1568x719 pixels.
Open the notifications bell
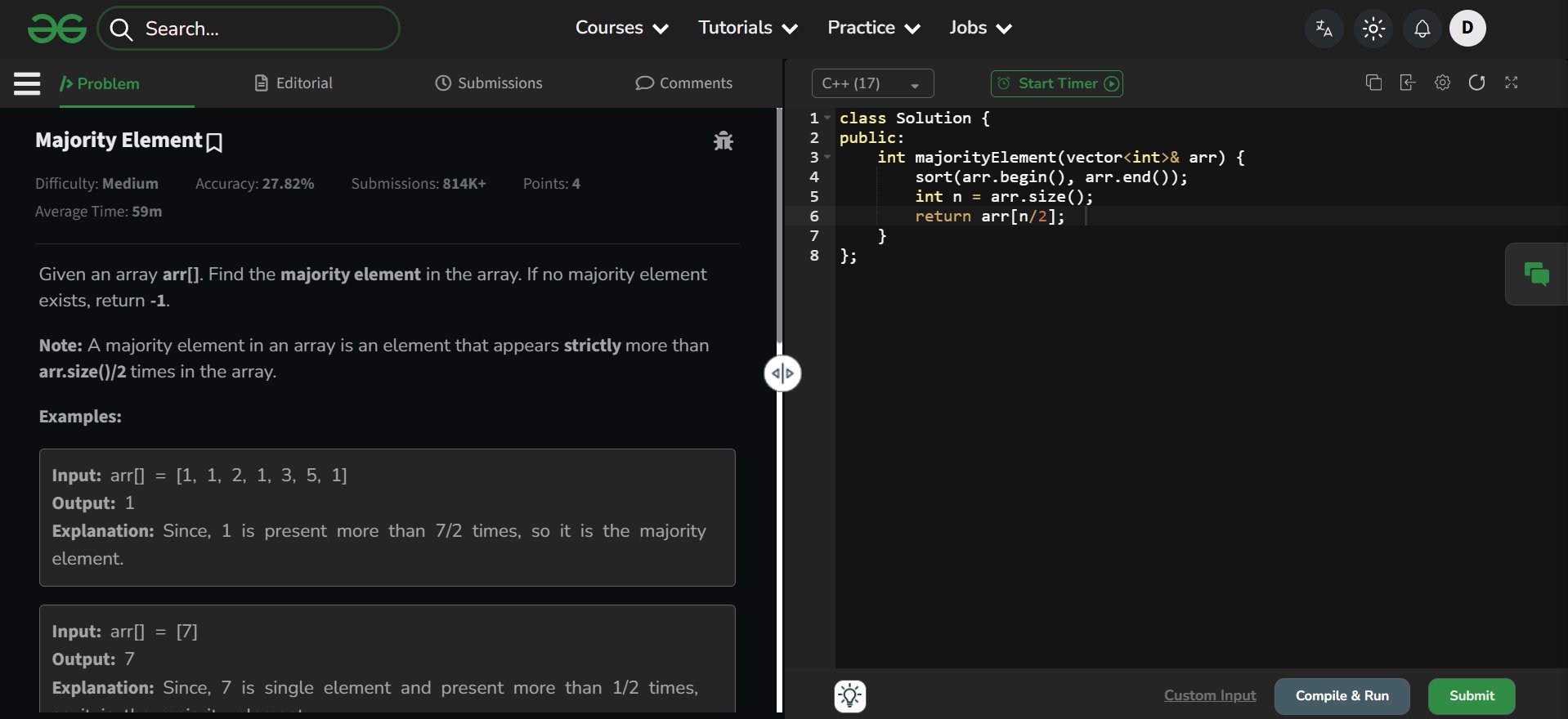tap(1422, 29)
